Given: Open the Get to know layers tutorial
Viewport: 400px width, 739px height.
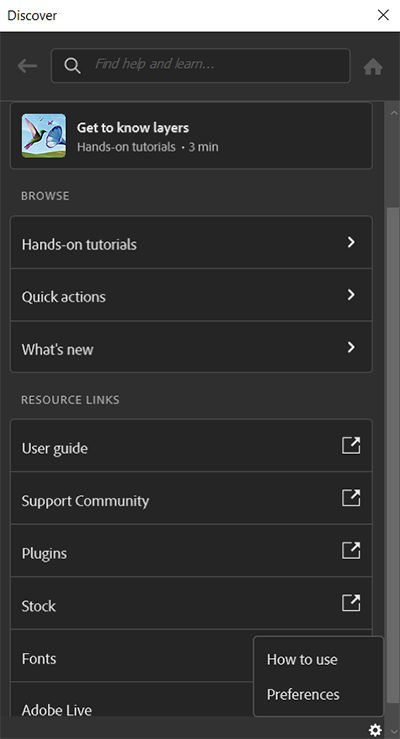Looking at the screenshot, I should 191,136.
